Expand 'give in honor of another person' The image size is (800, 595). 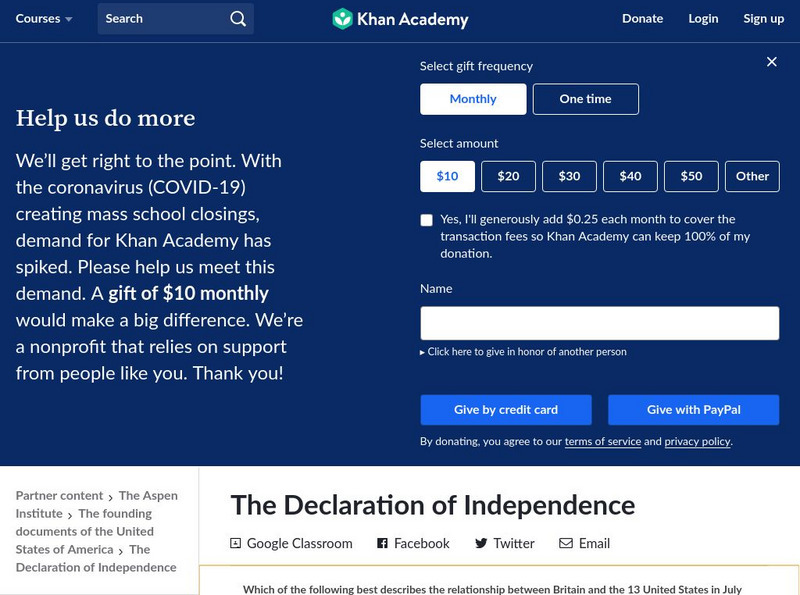coord(526,352)
